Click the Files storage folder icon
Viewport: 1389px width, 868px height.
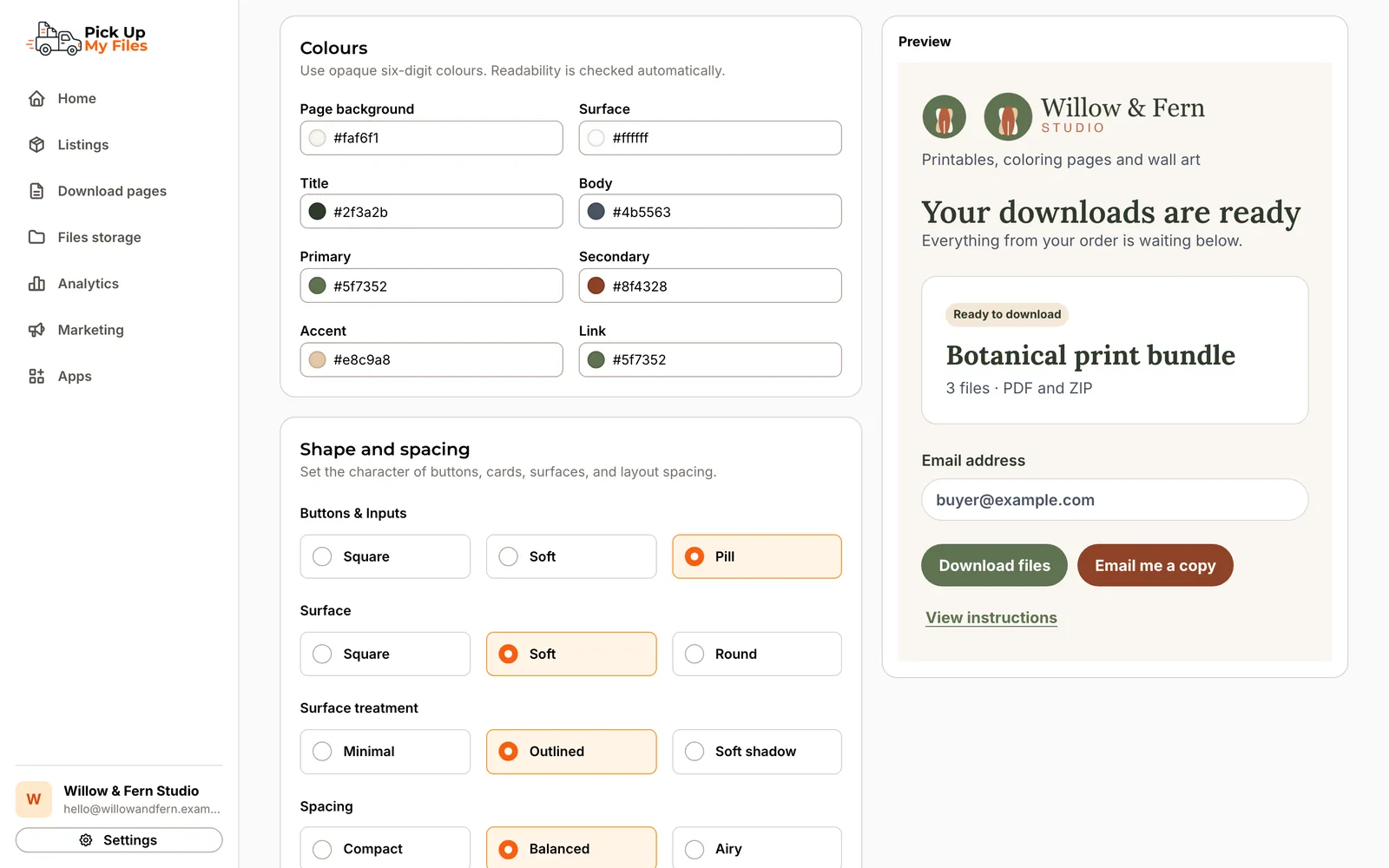point(36,237)
